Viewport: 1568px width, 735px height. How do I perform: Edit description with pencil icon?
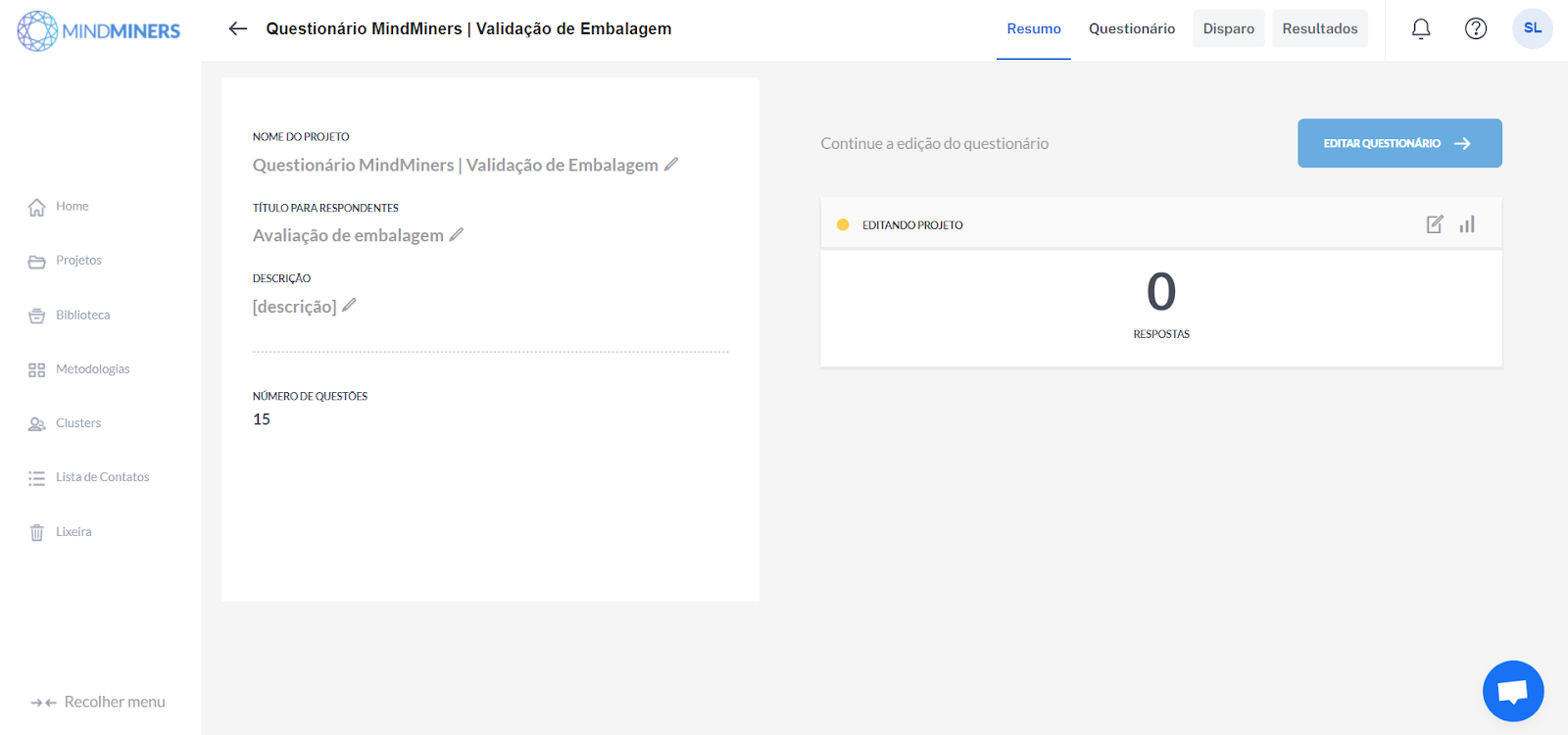coord(349,305)
